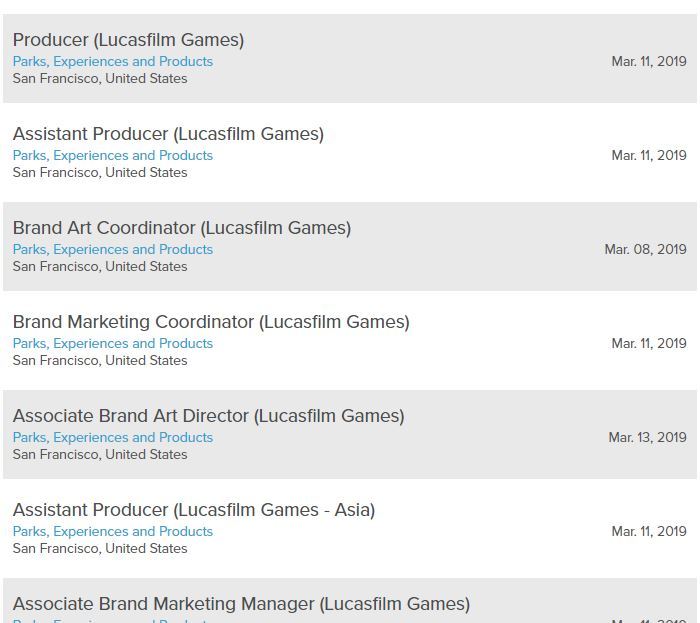Click San Francisco location under Brand Art Coordinator

click(x=100, y=267)
